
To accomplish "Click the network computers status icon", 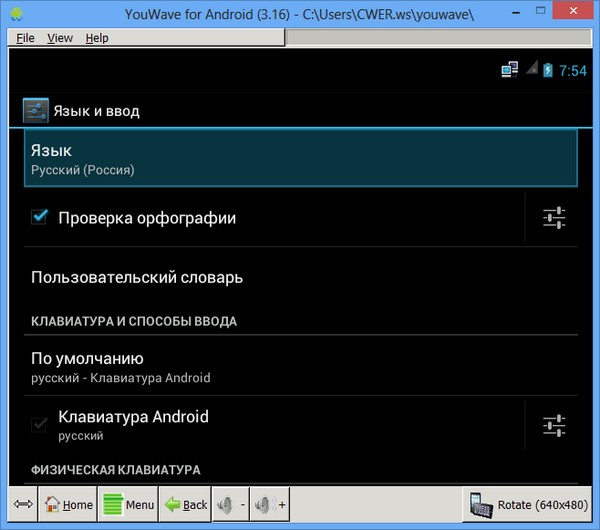I will 510,70.
